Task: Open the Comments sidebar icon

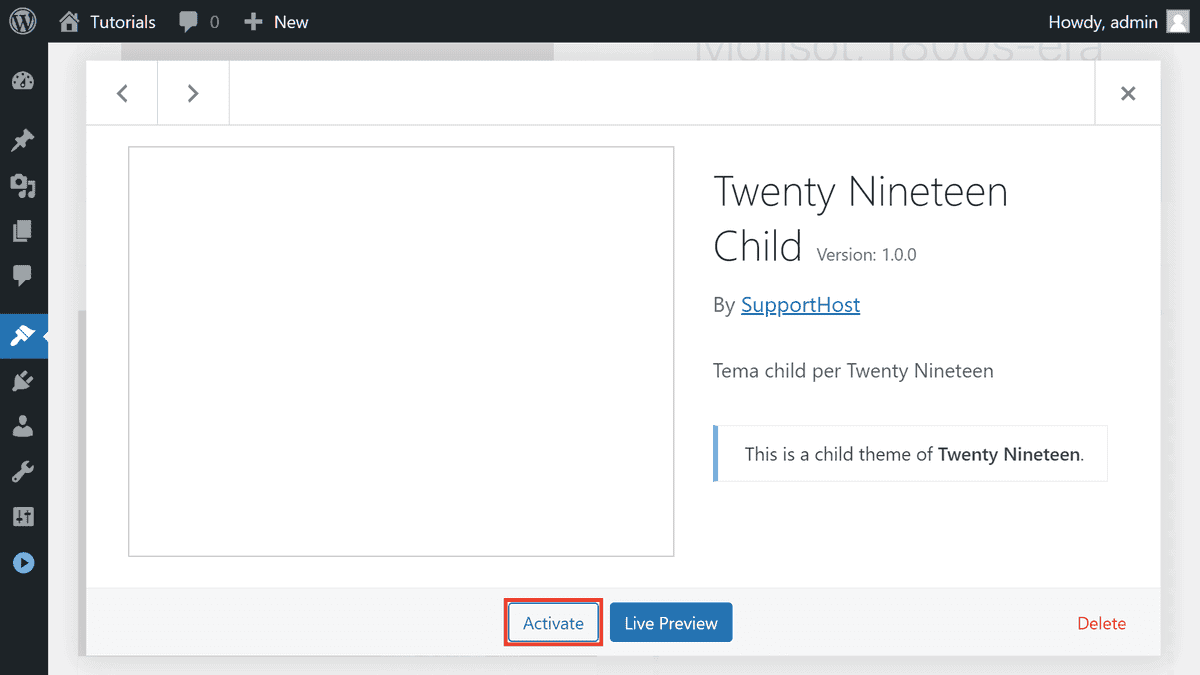Action: tap(23, 276)
